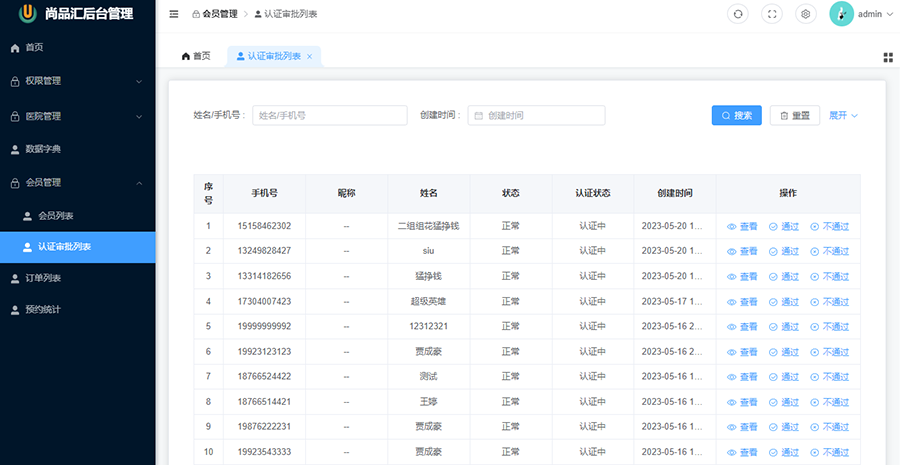900x465 pixels.
Task: Open 数据字典 in sidebar
Action: coord(77,149)
